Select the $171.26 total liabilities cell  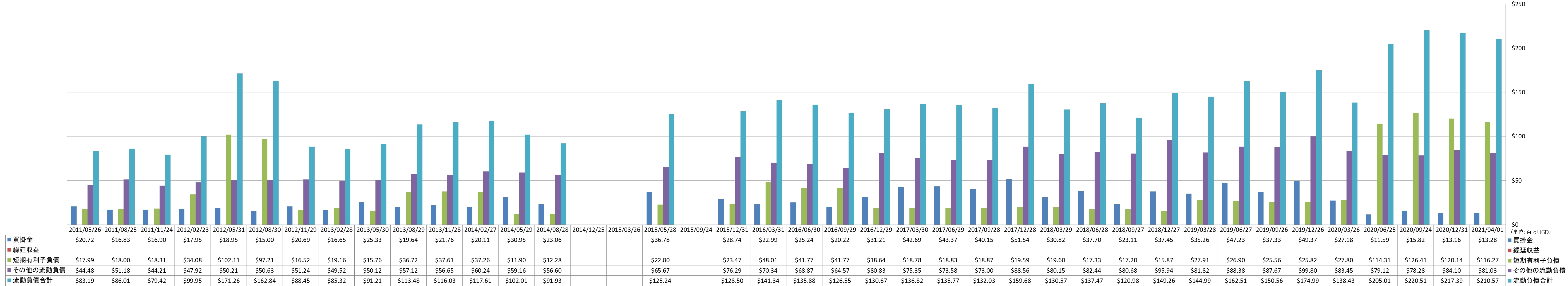[x=229, y=280]
